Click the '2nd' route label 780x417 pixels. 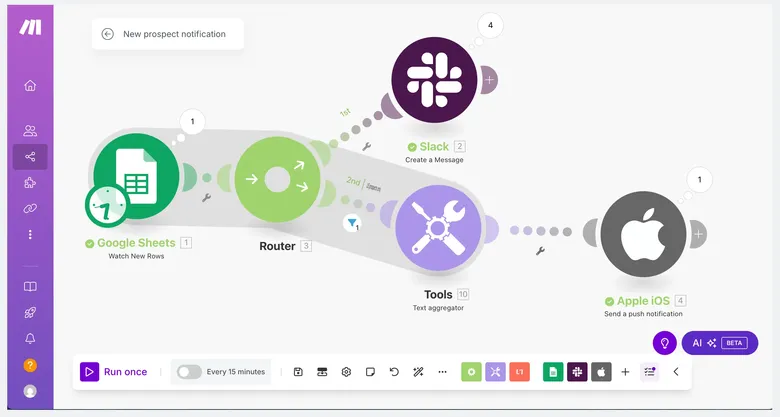[353, 181]
